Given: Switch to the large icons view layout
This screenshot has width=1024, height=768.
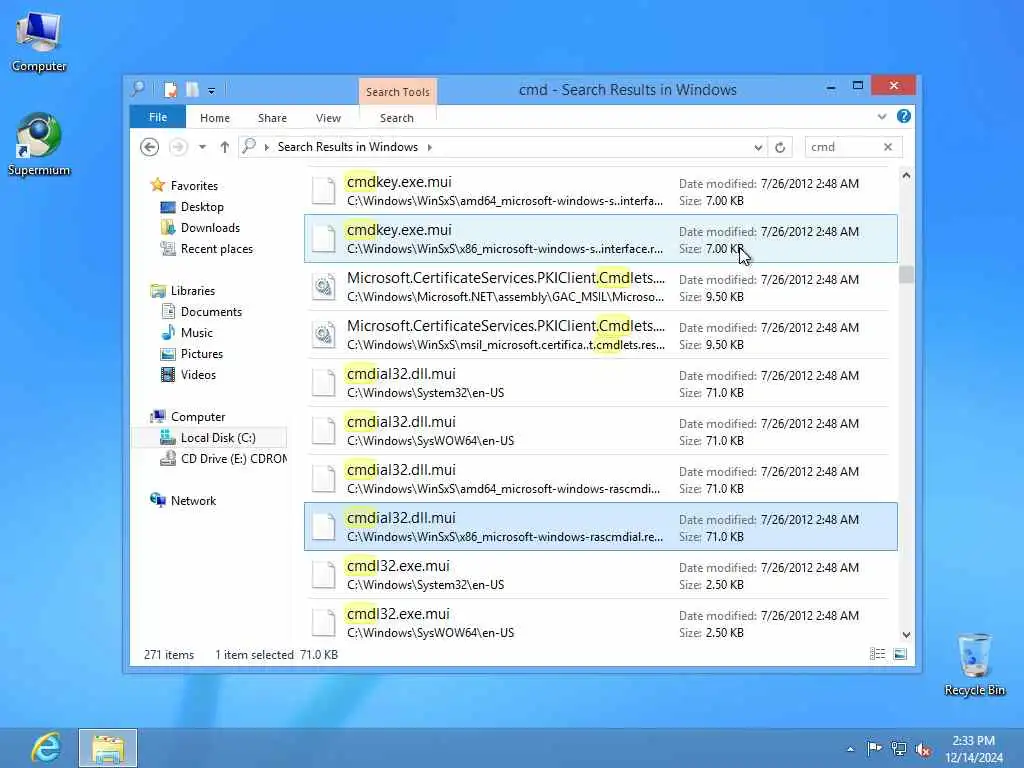Looking at the screenshot, I should coord(900,654).
